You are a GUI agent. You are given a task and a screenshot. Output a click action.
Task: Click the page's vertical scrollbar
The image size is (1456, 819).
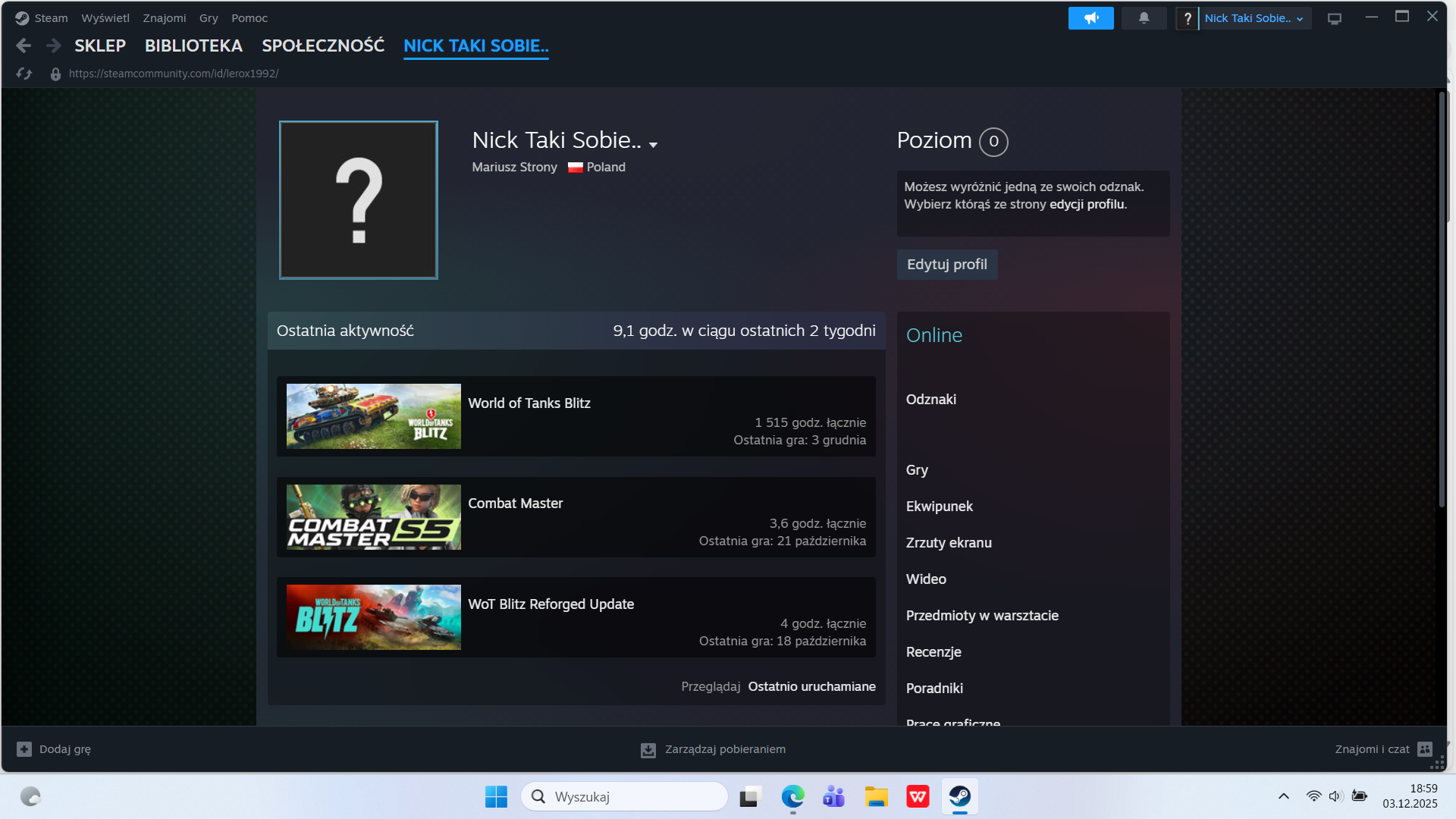1442,303
